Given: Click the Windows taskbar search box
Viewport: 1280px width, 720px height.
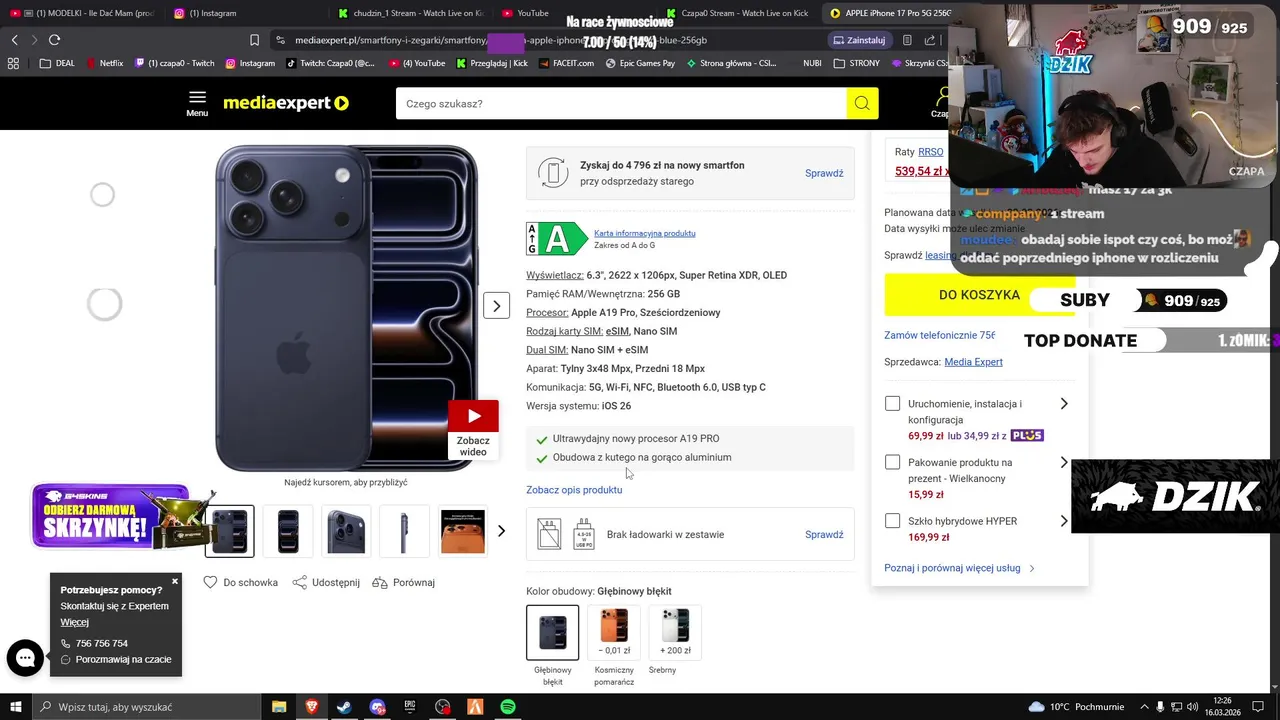Looking at the screenshot, I should (145, 707).
